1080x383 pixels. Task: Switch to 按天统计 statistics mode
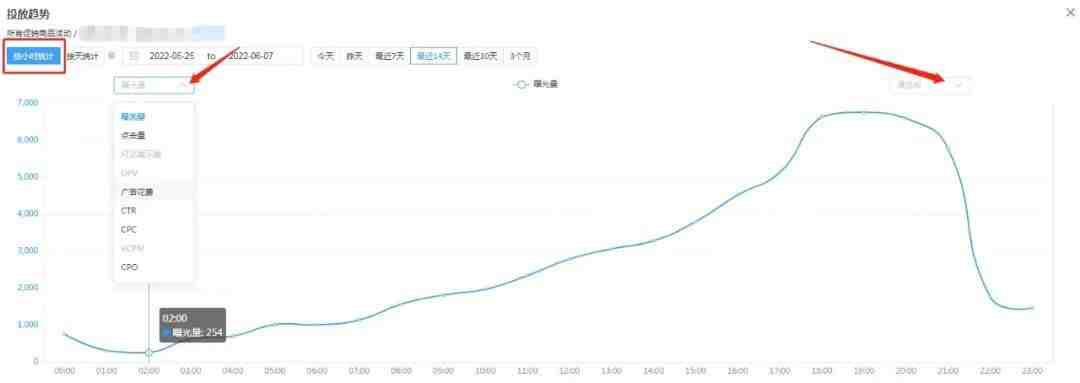tap(83, 56)
